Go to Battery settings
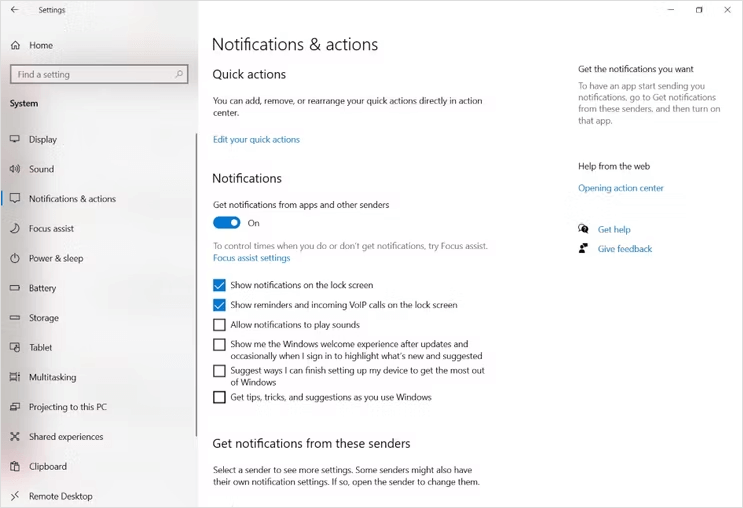The width and height of the screenshot is (743, 508). pos(42,288)
